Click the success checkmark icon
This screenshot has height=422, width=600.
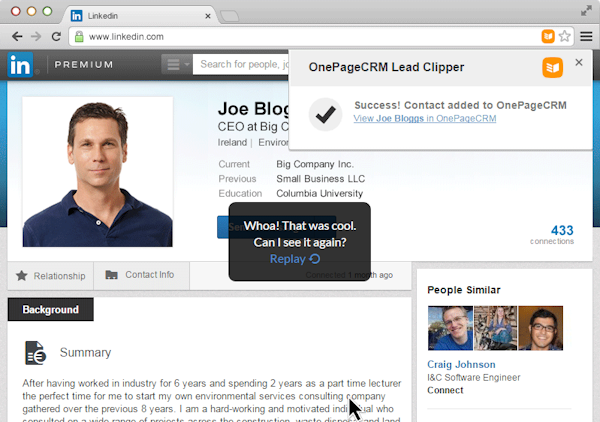click(x=326, y=114)
